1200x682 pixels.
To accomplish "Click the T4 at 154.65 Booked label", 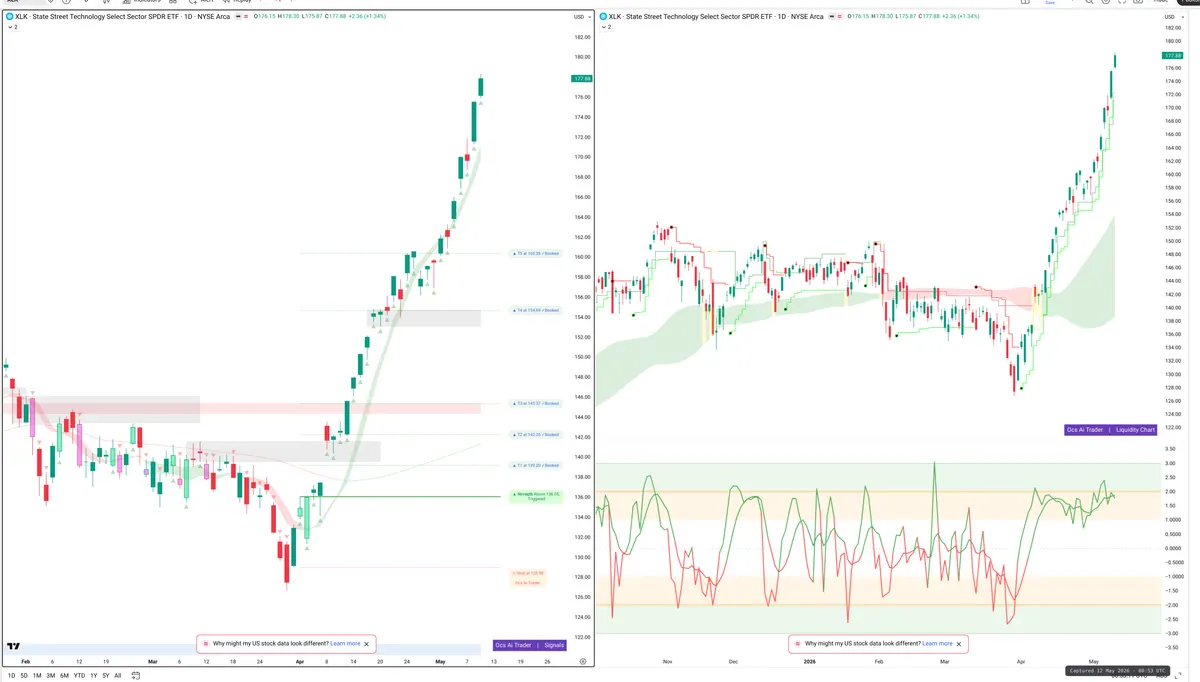I will 537,311.
